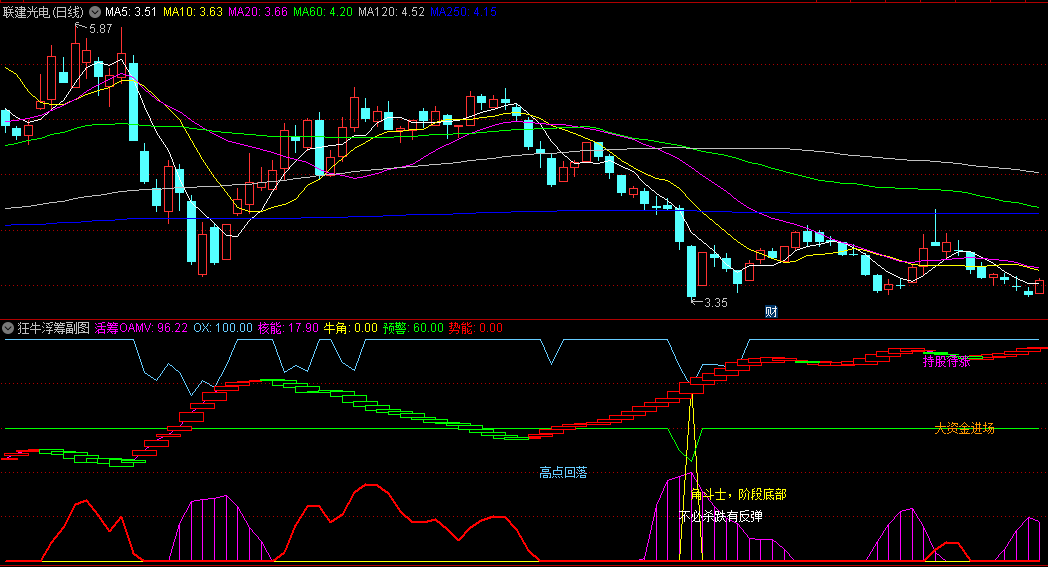Select MA5: 3.51 indicator value
This screenshot has height=567, width=1048.
(131, 11)
